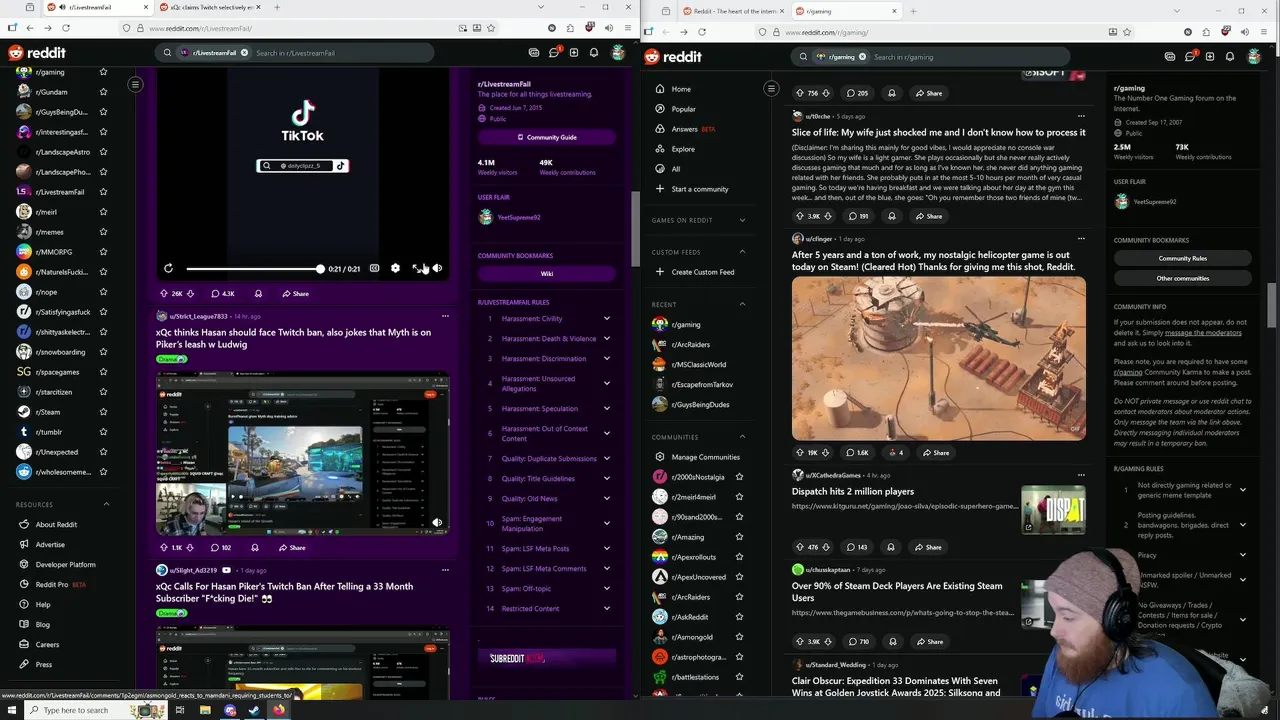The width and height of the screenshot is (1280, 720).
Task: Open Home in gaming window sidebar
Action: pos(681,89)
